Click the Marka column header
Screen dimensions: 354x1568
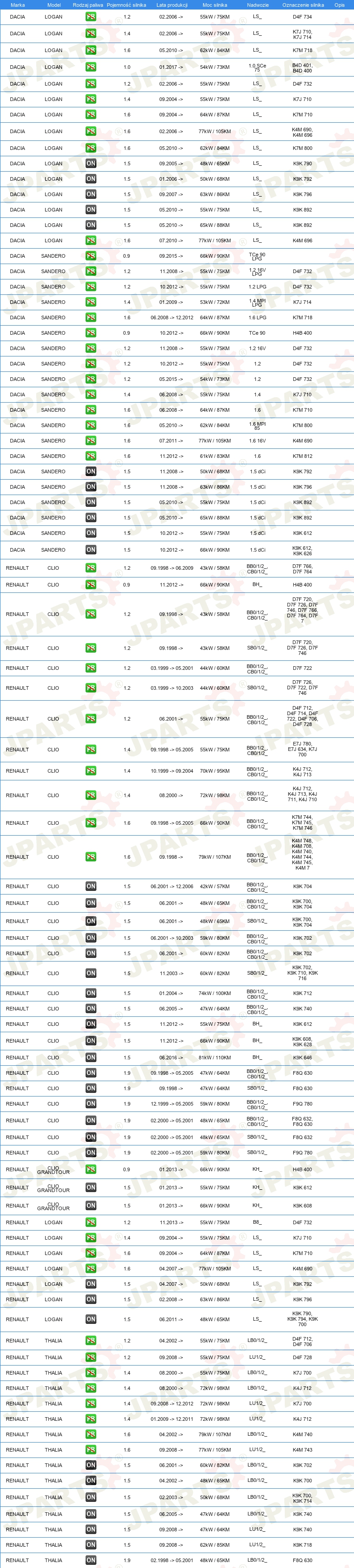click(18, 5)
